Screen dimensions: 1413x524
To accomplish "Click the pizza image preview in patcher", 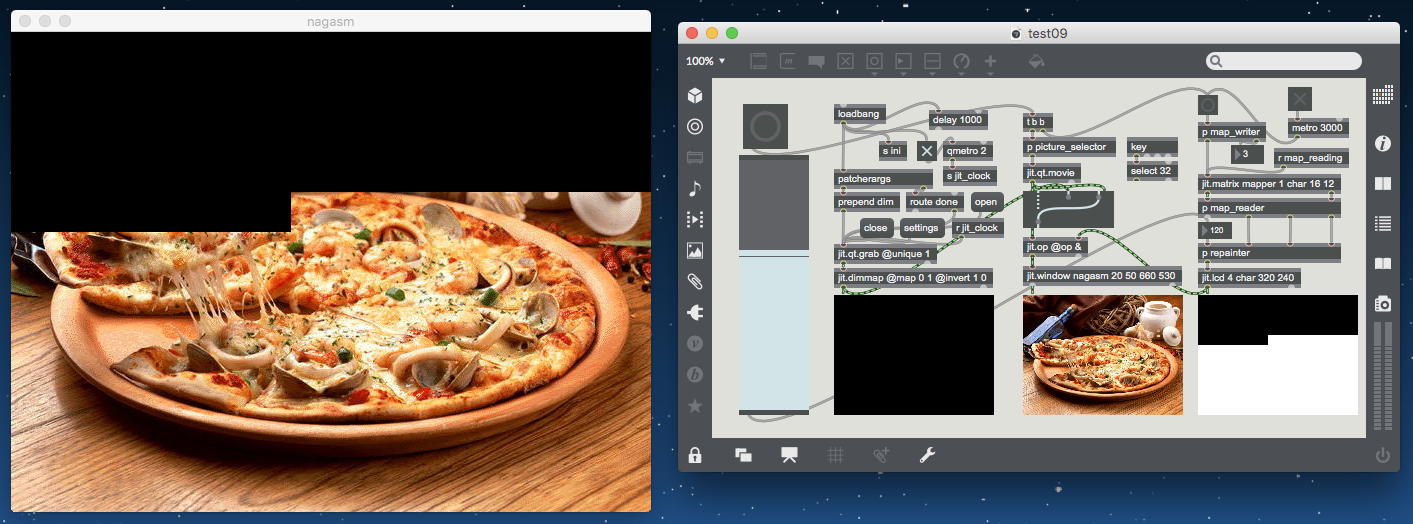I will pyautogui.click(x=1103, y=355).
